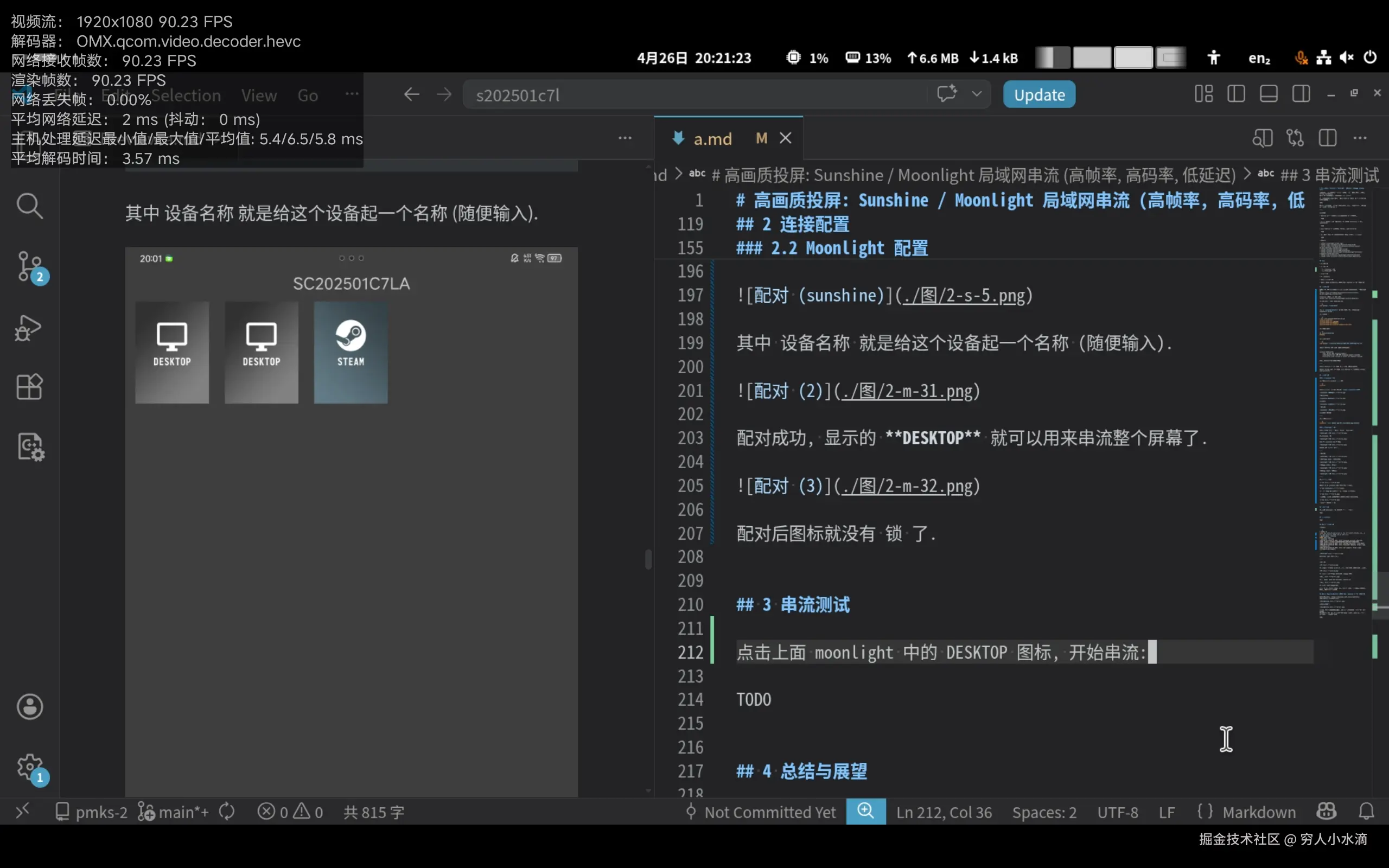The width and height of the screenshot is (1389, 868).
Task: Open notifications bell in status bar
Action: pos(1366,812)
